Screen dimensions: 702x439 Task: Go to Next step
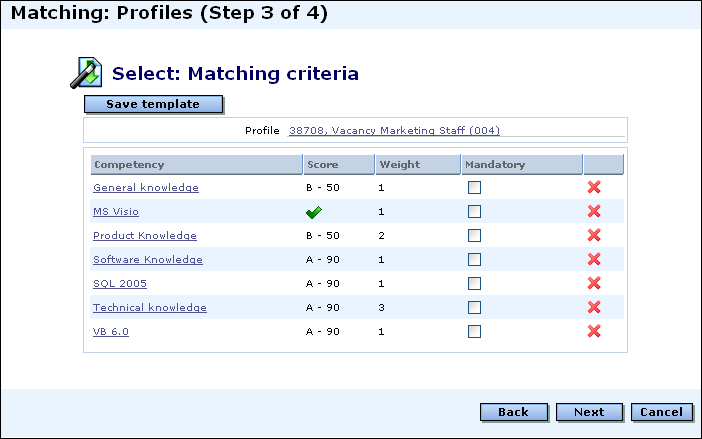(x=589, y=412)
